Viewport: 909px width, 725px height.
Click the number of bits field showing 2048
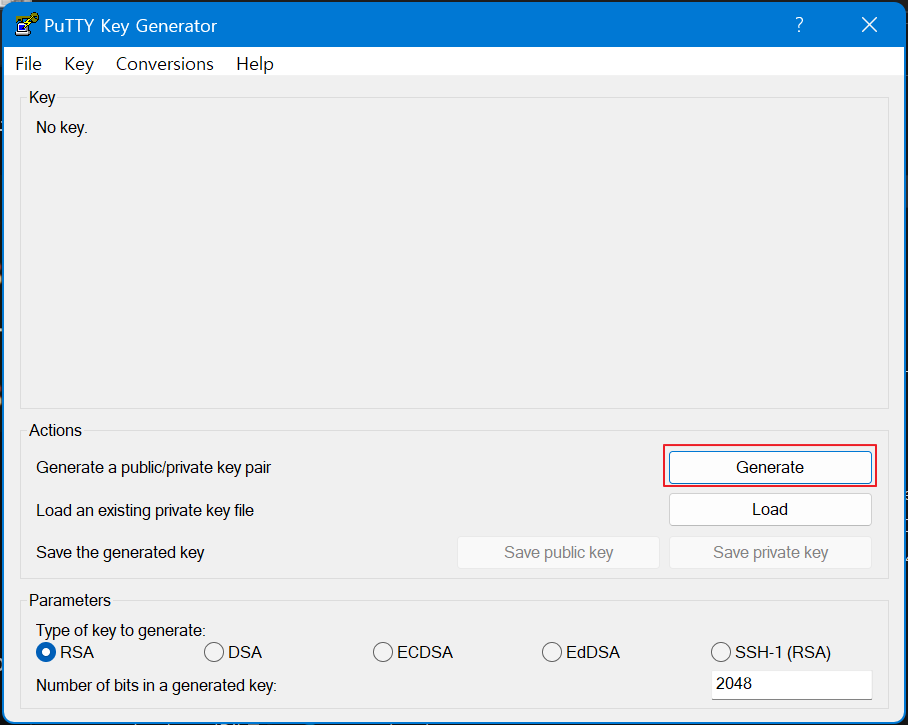click(791, 684)
